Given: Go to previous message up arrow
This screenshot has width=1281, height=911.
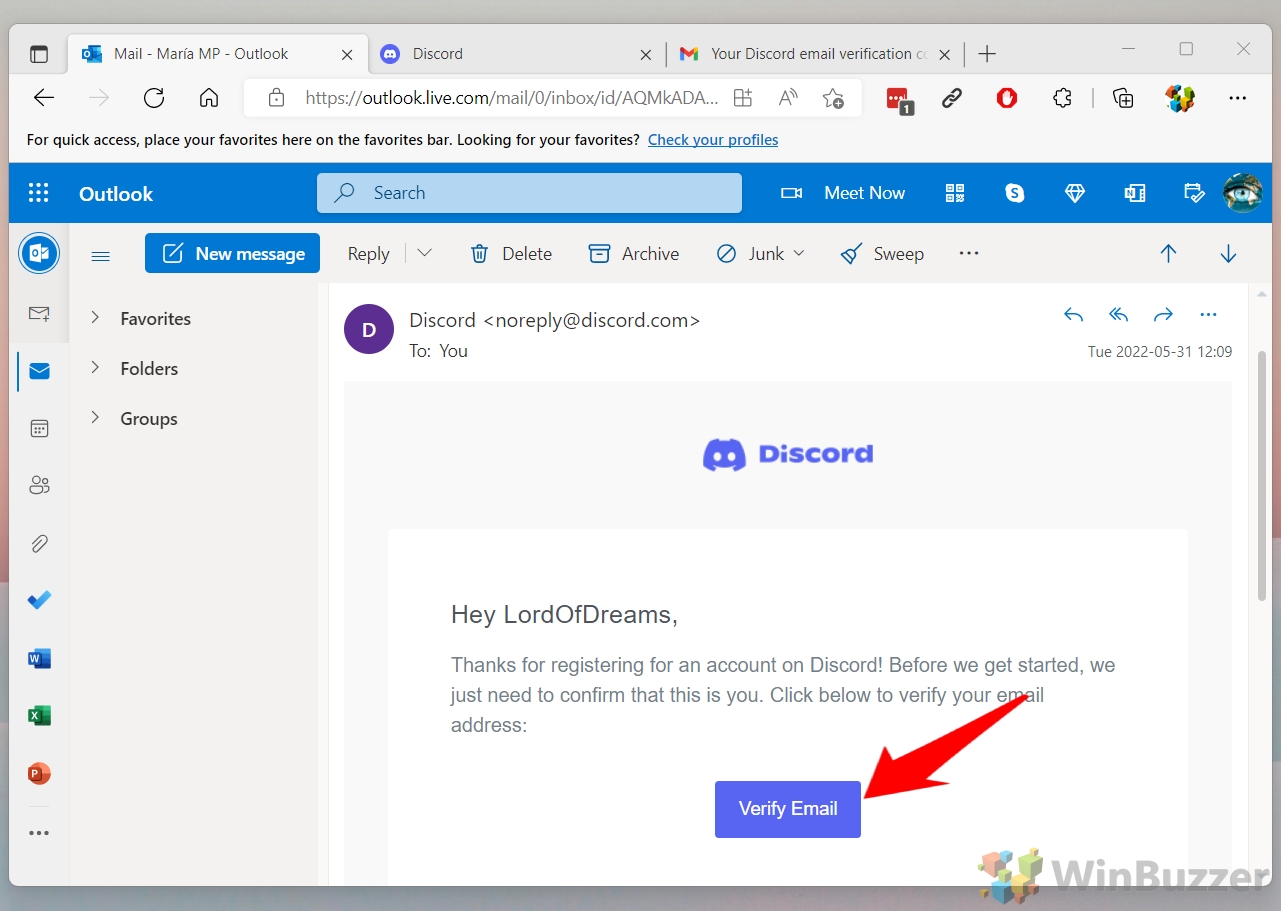Looking at the screenshot, I should tap(1168, 254).
